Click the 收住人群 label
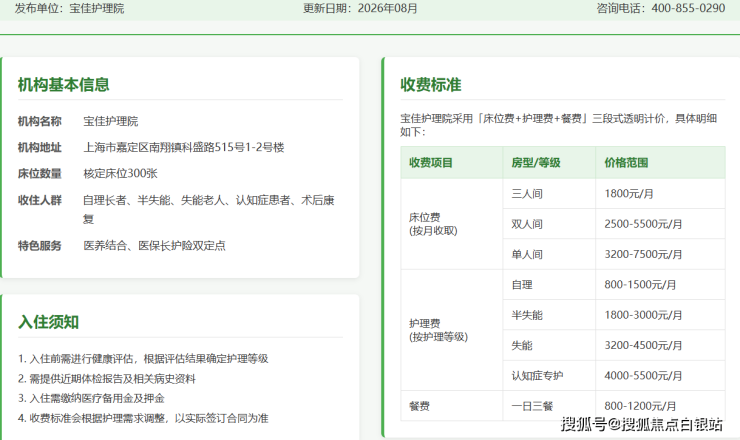This screenshot has height=440, width=740. 40,200
